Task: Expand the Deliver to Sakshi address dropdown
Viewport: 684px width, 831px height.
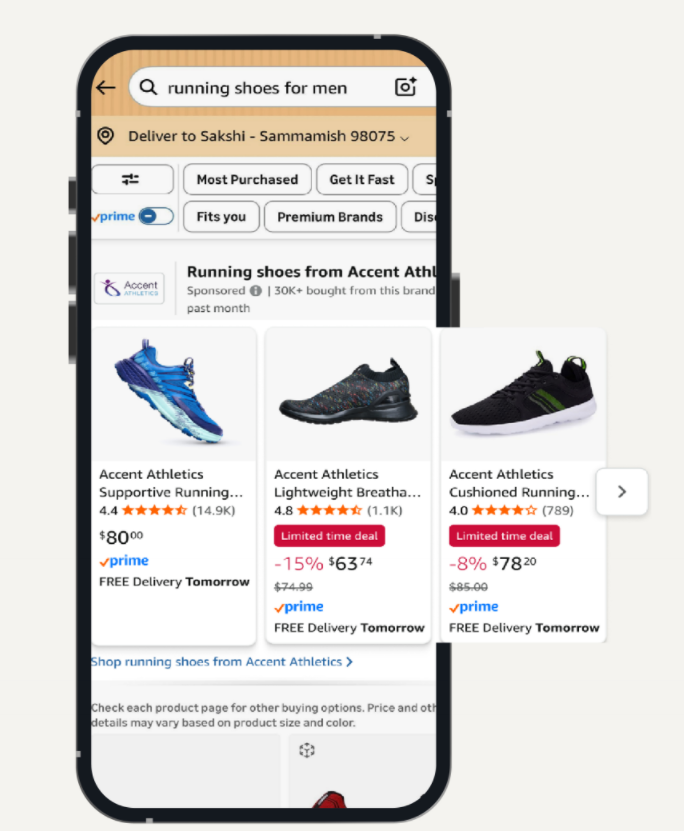Action: point(404,137)
